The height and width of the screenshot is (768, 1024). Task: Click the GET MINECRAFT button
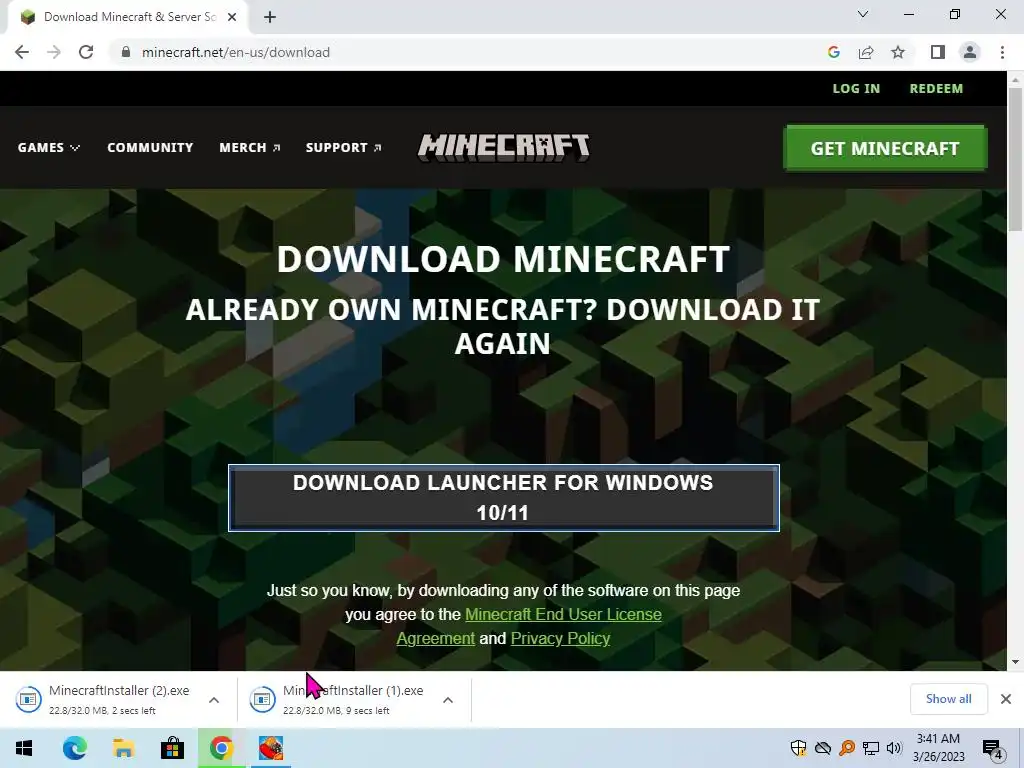click(x=885, y=148)
